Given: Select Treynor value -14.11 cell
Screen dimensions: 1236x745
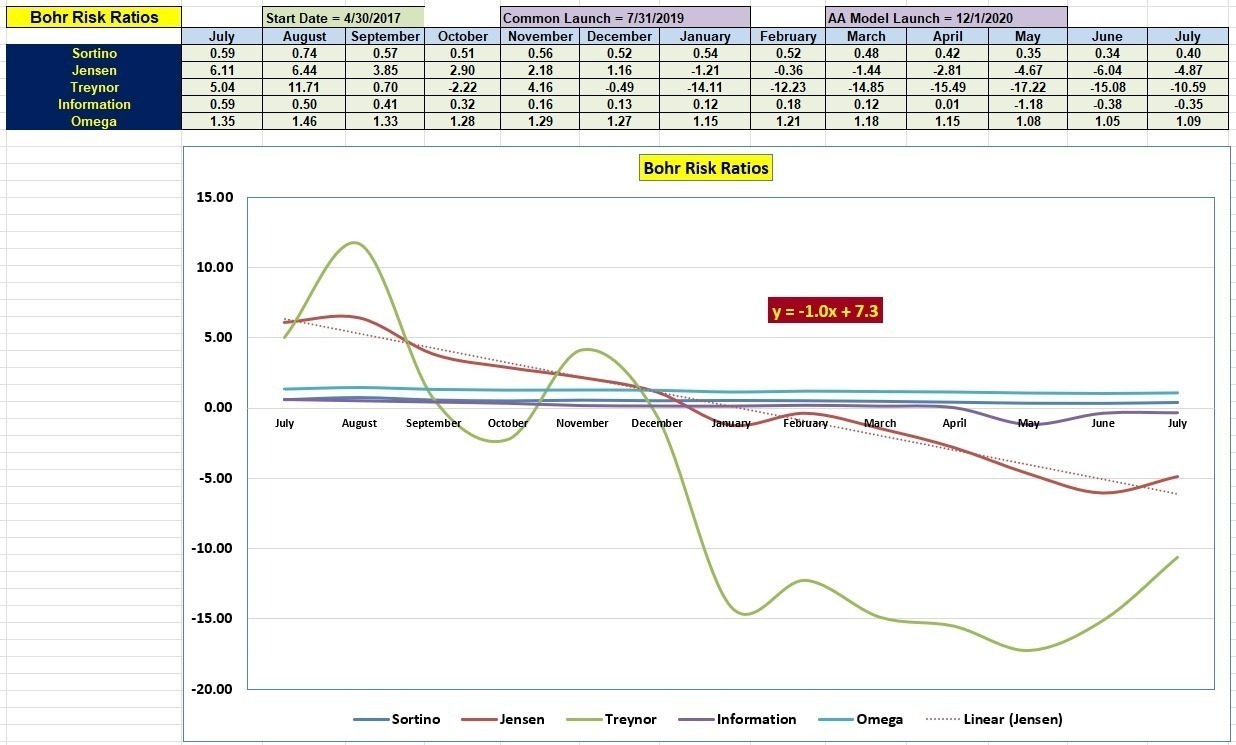Looking at the screenshot, I should coord(705,88).
